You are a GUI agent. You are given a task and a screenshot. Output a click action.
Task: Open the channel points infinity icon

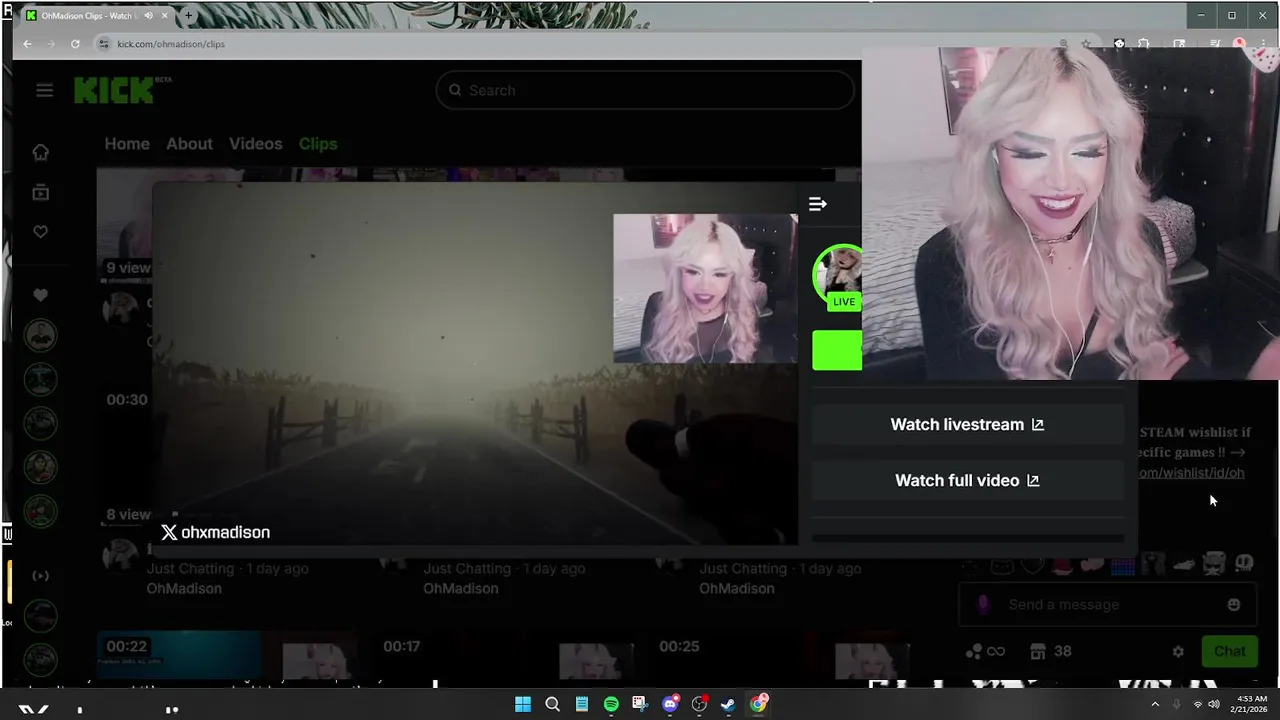(x=985, y=651)
